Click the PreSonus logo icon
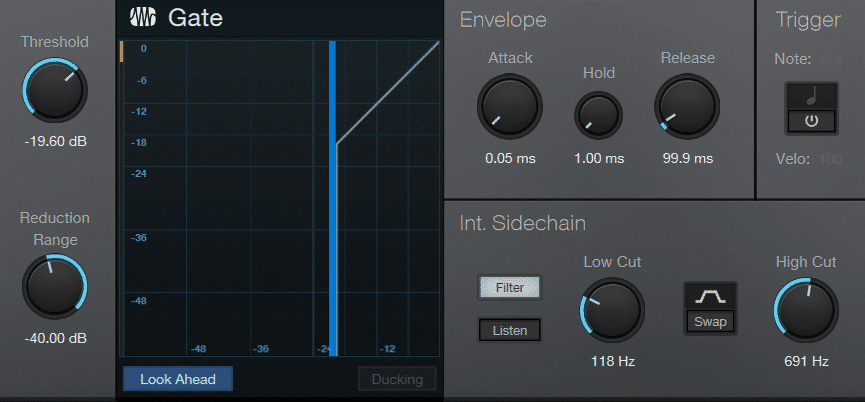865x402 pixels. [143, 17]
